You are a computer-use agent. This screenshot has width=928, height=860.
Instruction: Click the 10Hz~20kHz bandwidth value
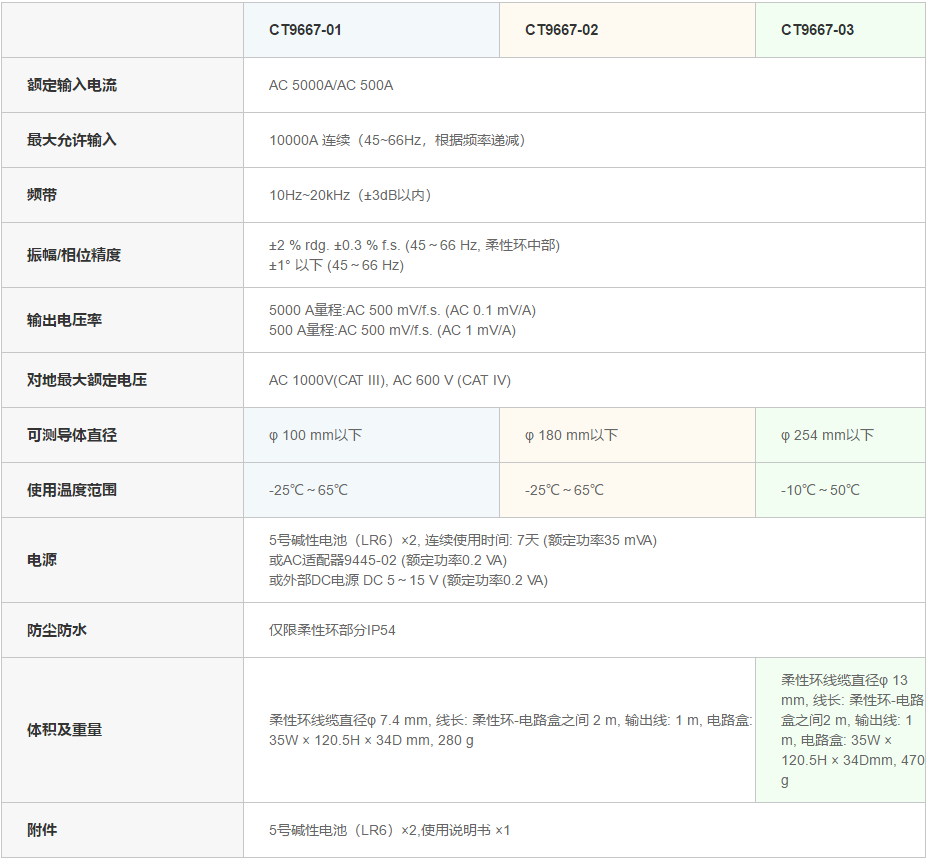(x=350, y=195)
